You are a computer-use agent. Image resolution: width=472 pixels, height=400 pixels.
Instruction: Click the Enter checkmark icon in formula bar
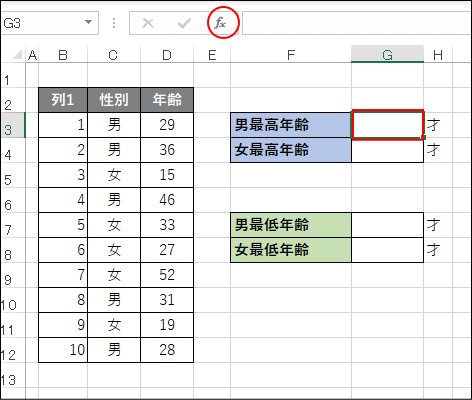pos(184,23)
